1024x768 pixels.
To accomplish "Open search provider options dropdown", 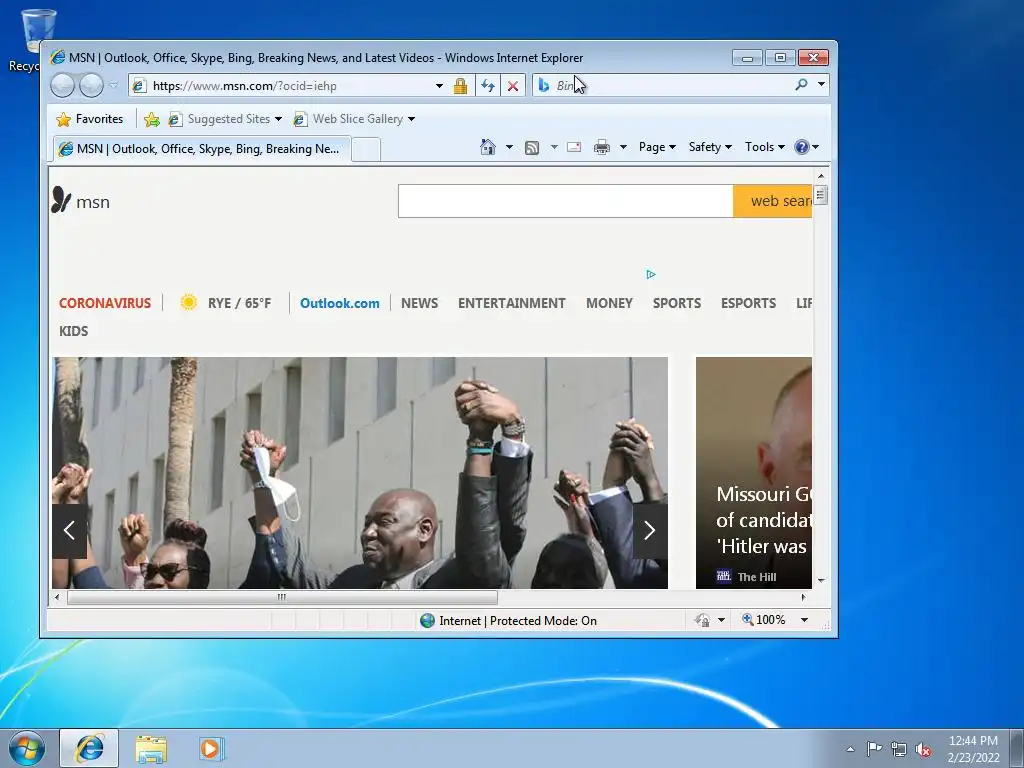I will tap(822, 84).
